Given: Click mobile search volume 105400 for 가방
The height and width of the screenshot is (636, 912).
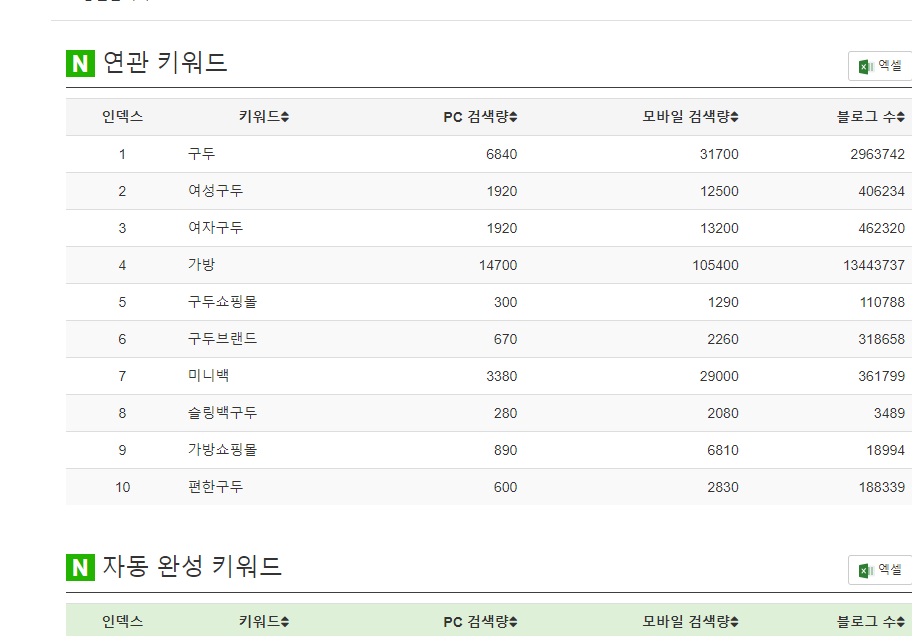Looking at the screenshot, I should click(x=715, y=265).
